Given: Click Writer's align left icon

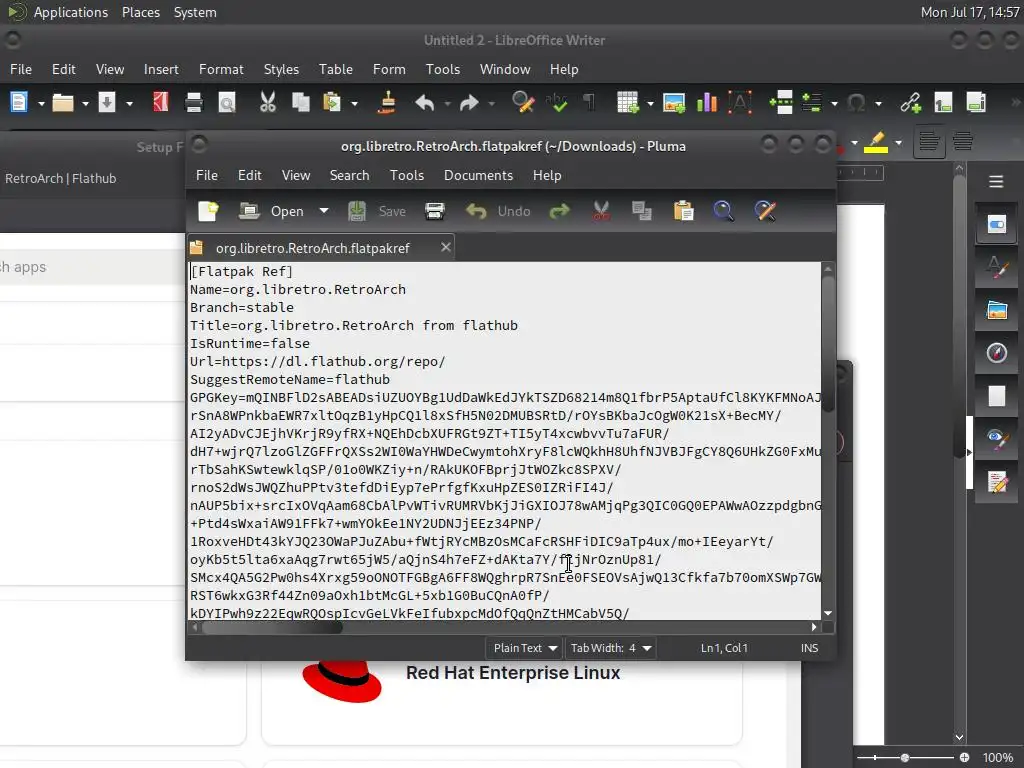Looking at the screenshot, I should (x=929, y=141).
